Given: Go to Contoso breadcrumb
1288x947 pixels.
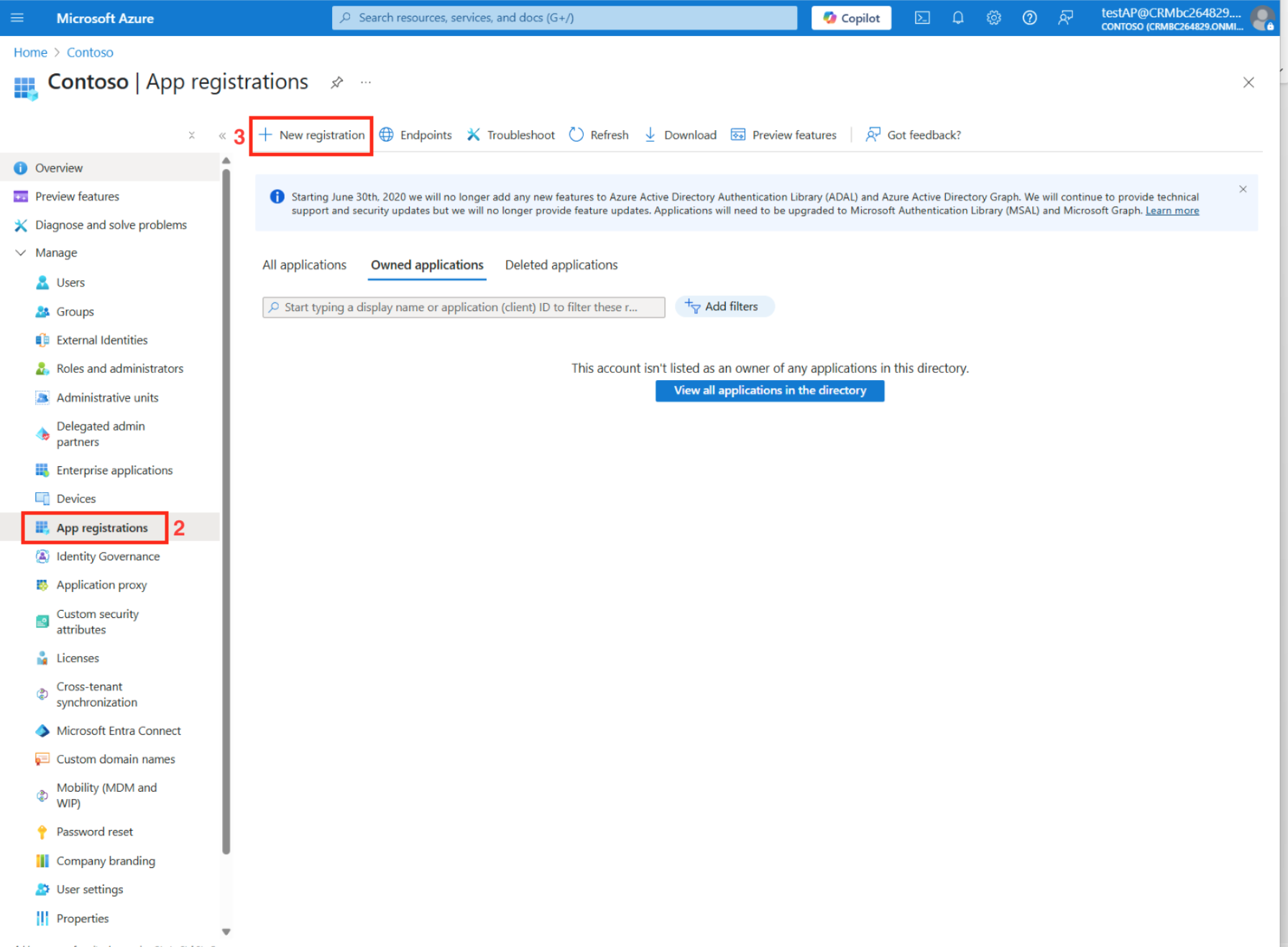Looking at the screenshot, I should pyautogui.click(x=90, y=52).
